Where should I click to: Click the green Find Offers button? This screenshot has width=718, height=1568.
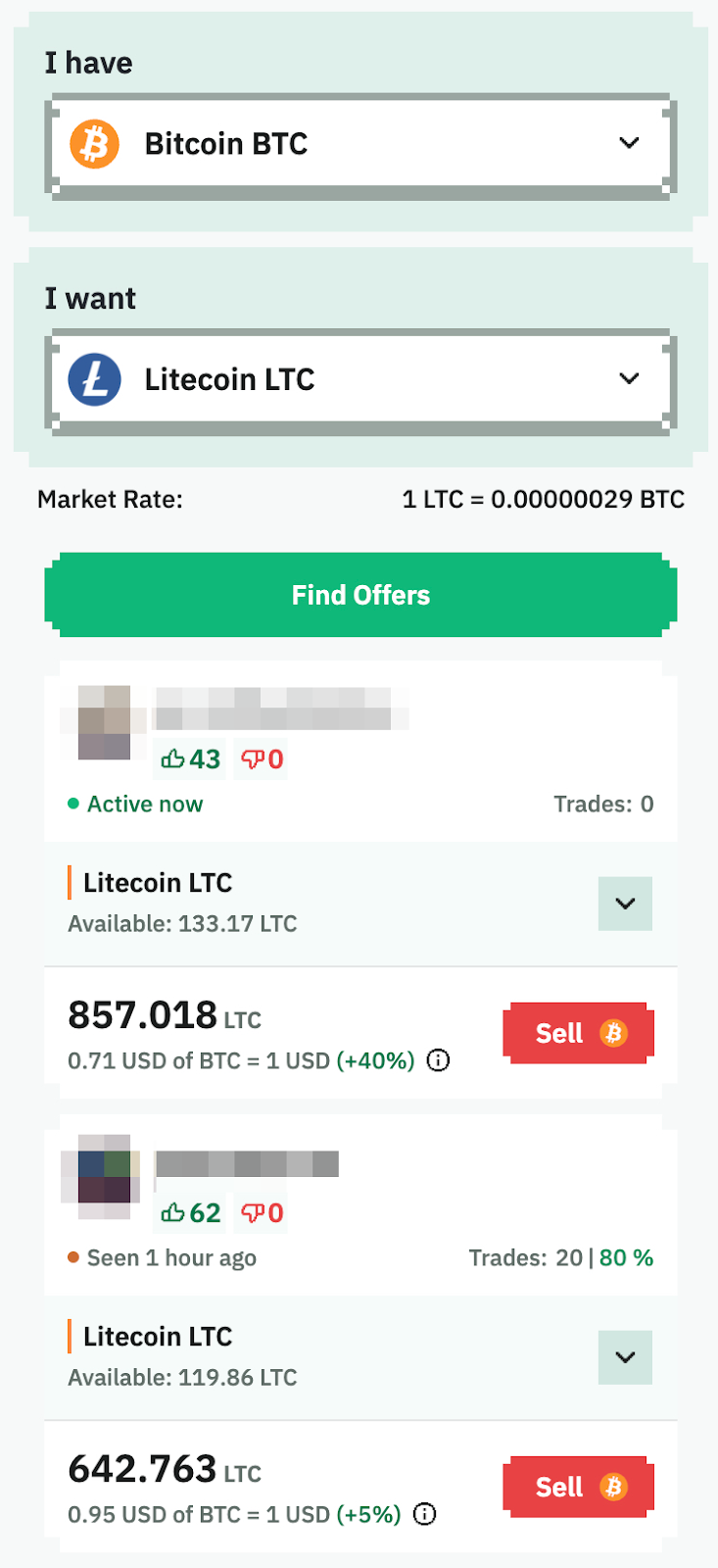pos(360,595)
